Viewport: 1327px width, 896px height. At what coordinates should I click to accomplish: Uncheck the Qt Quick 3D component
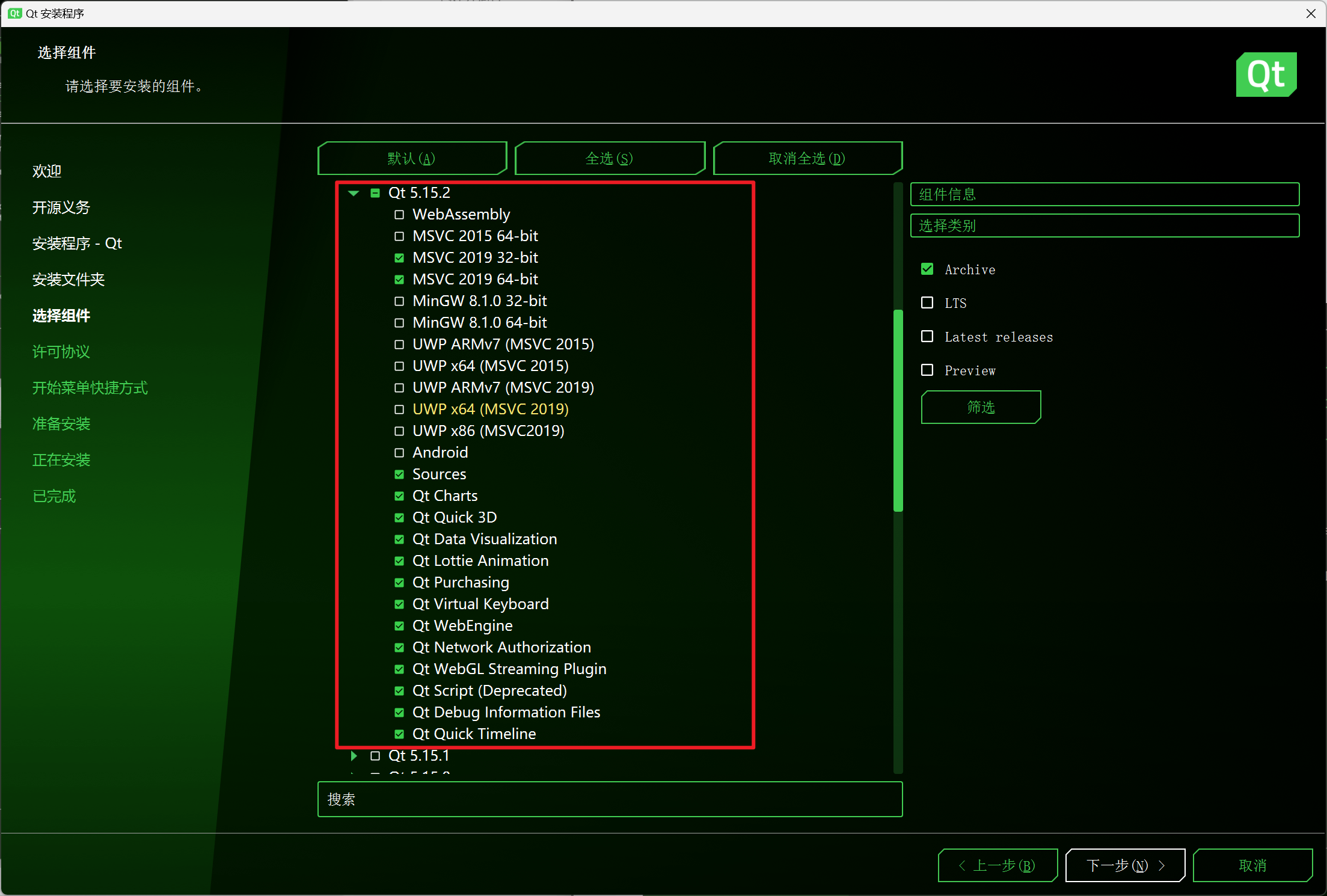[x=399, y=518]
